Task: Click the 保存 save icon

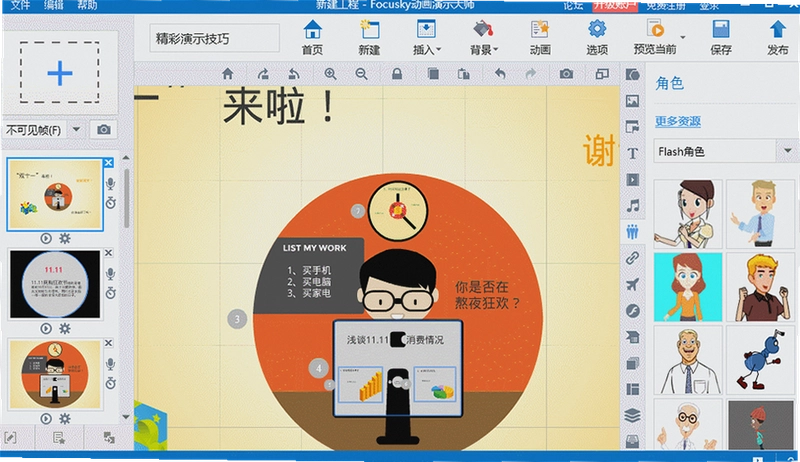Action: click(x=721, y=30)
